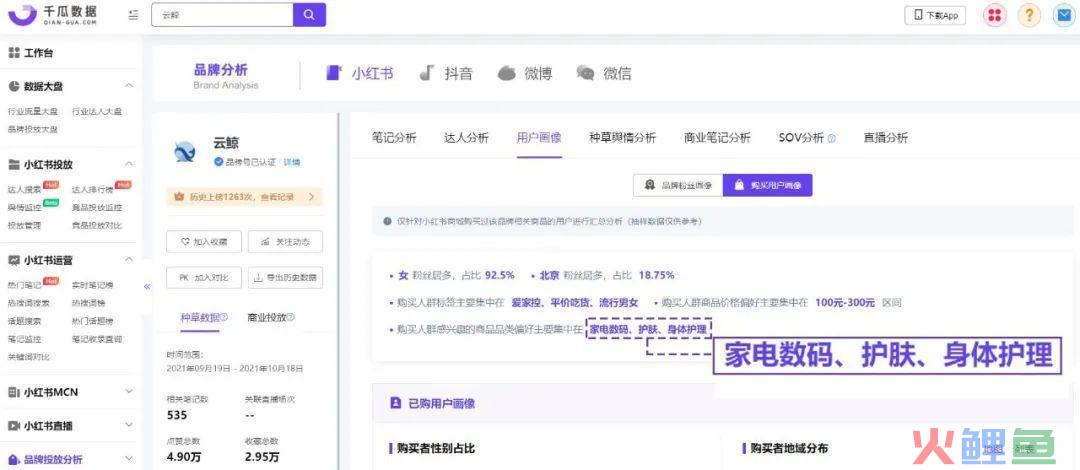Screen dimensions: 1080x470
Task: Switch to 笔记分析 tab
Action: (394, 137)
